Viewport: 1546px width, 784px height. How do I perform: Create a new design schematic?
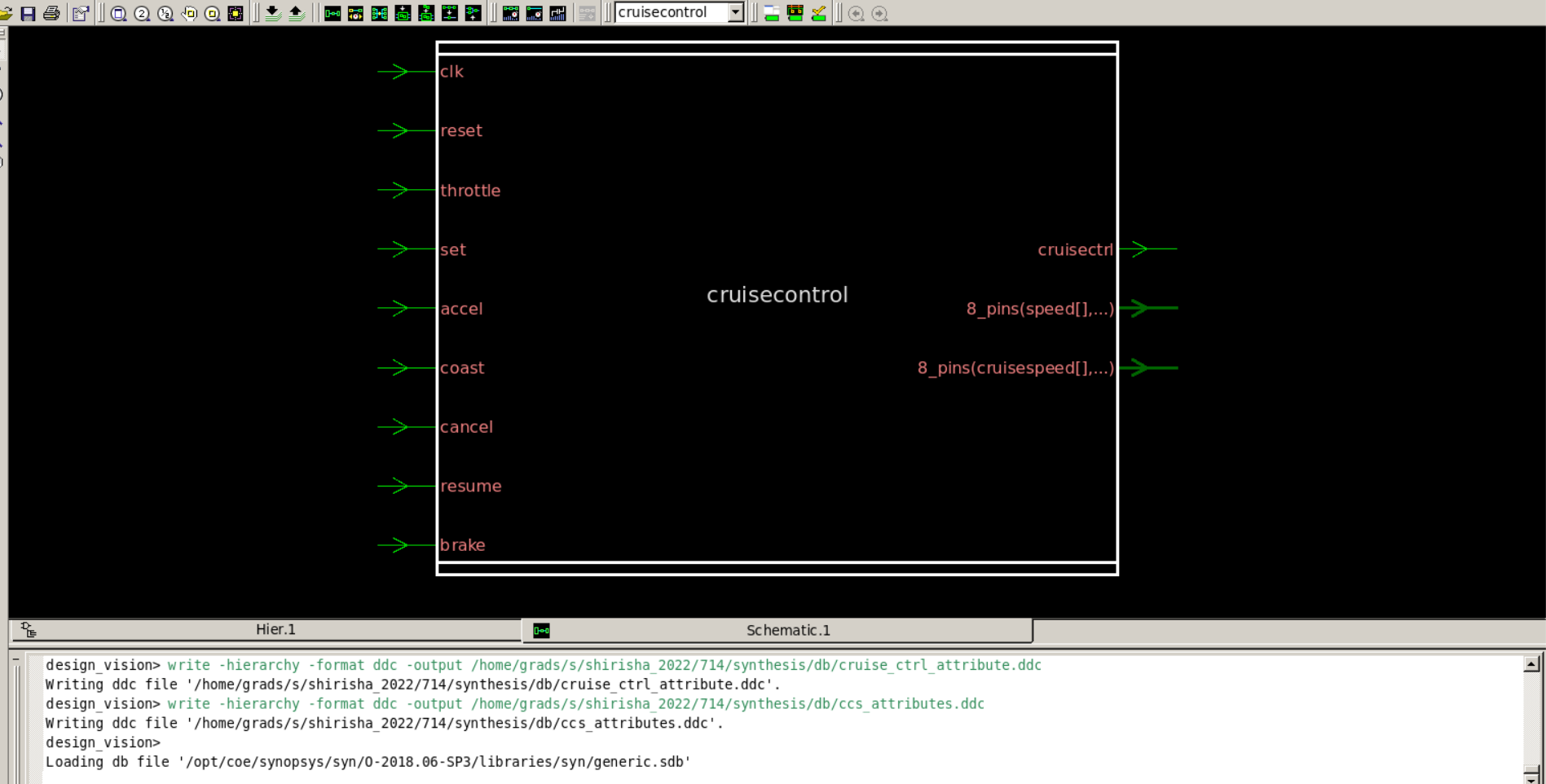pyautogui.click(x=332, y=12)
